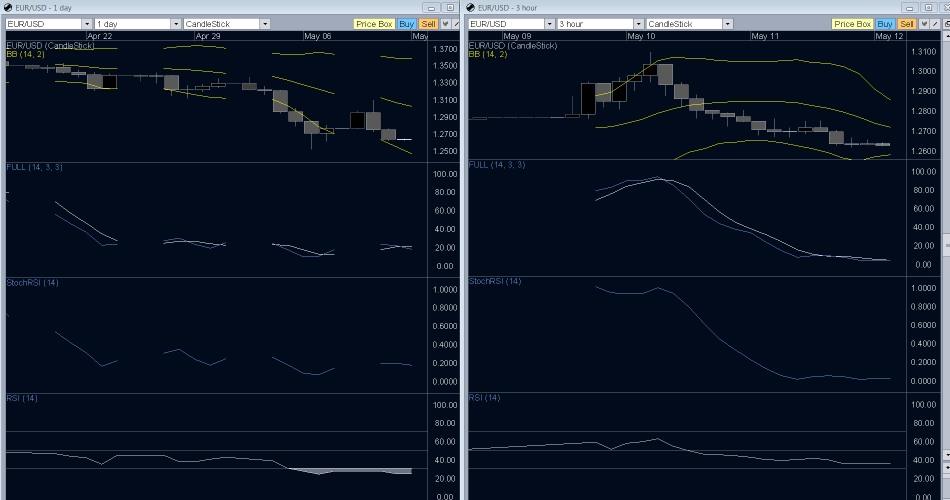The width and height of the screenshot is (950, 500).
Task: Click the 1.3700 price axis value
Action: click(x=445, y=48)
